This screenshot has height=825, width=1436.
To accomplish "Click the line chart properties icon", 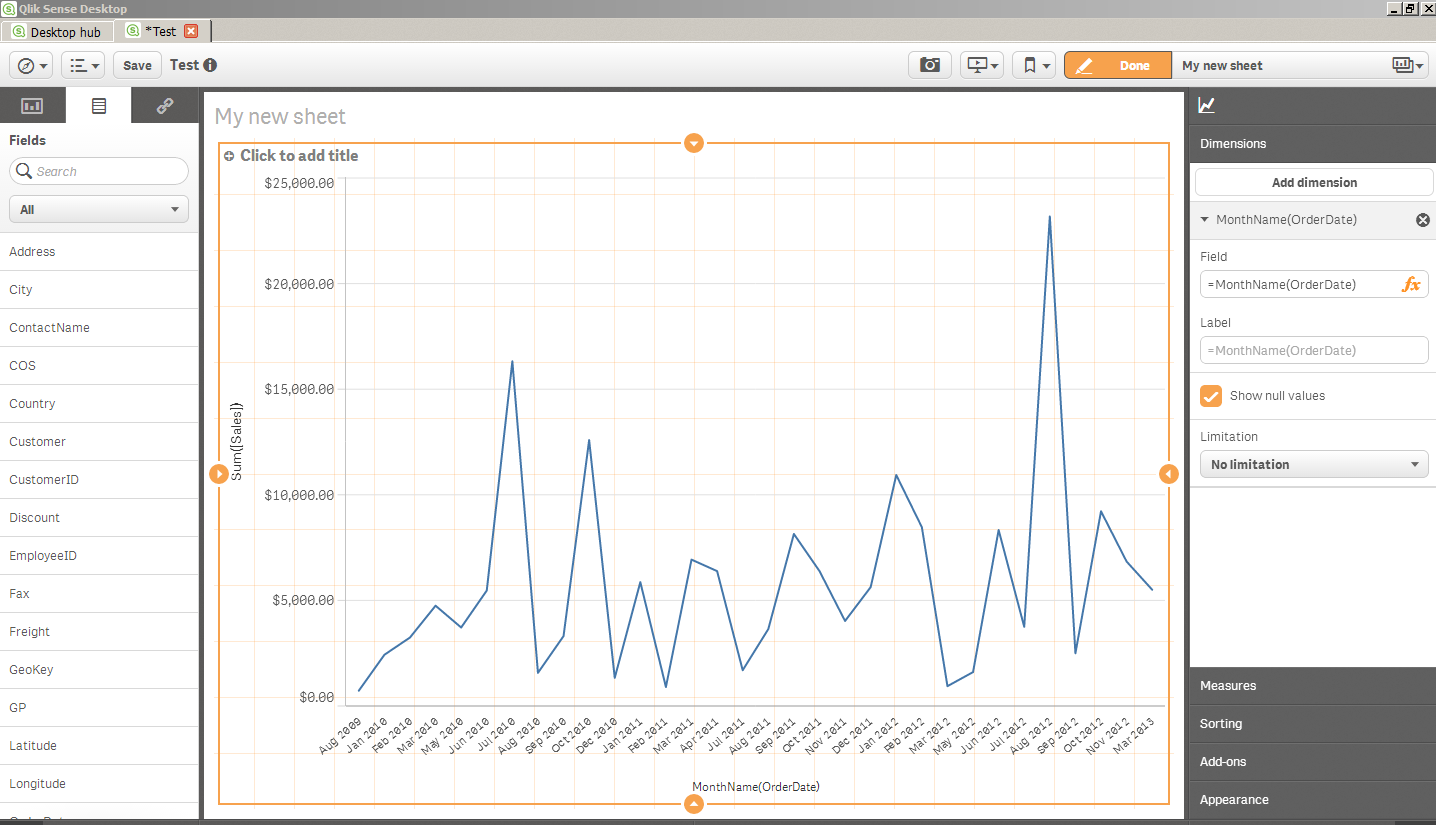I will click(x=1207, y=105).
